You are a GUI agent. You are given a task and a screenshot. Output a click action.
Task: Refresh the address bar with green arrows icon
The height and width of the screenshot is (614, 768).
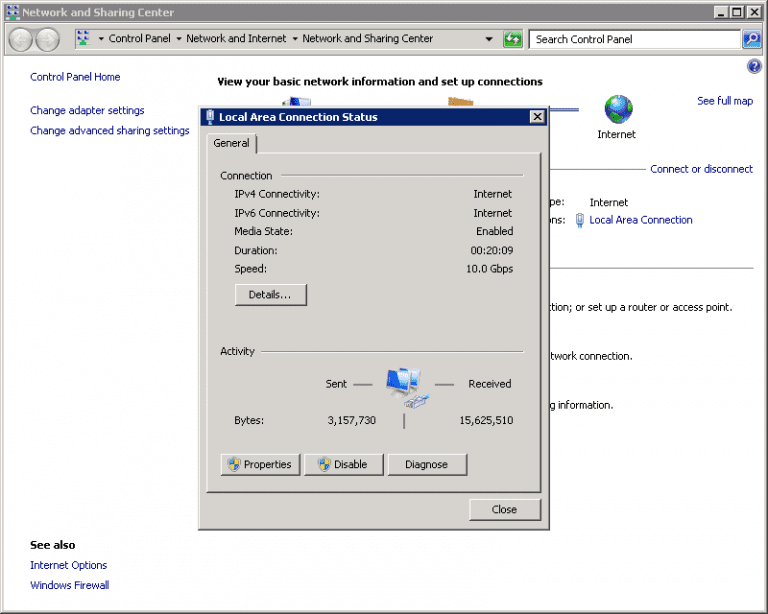[x=513, y=39]
